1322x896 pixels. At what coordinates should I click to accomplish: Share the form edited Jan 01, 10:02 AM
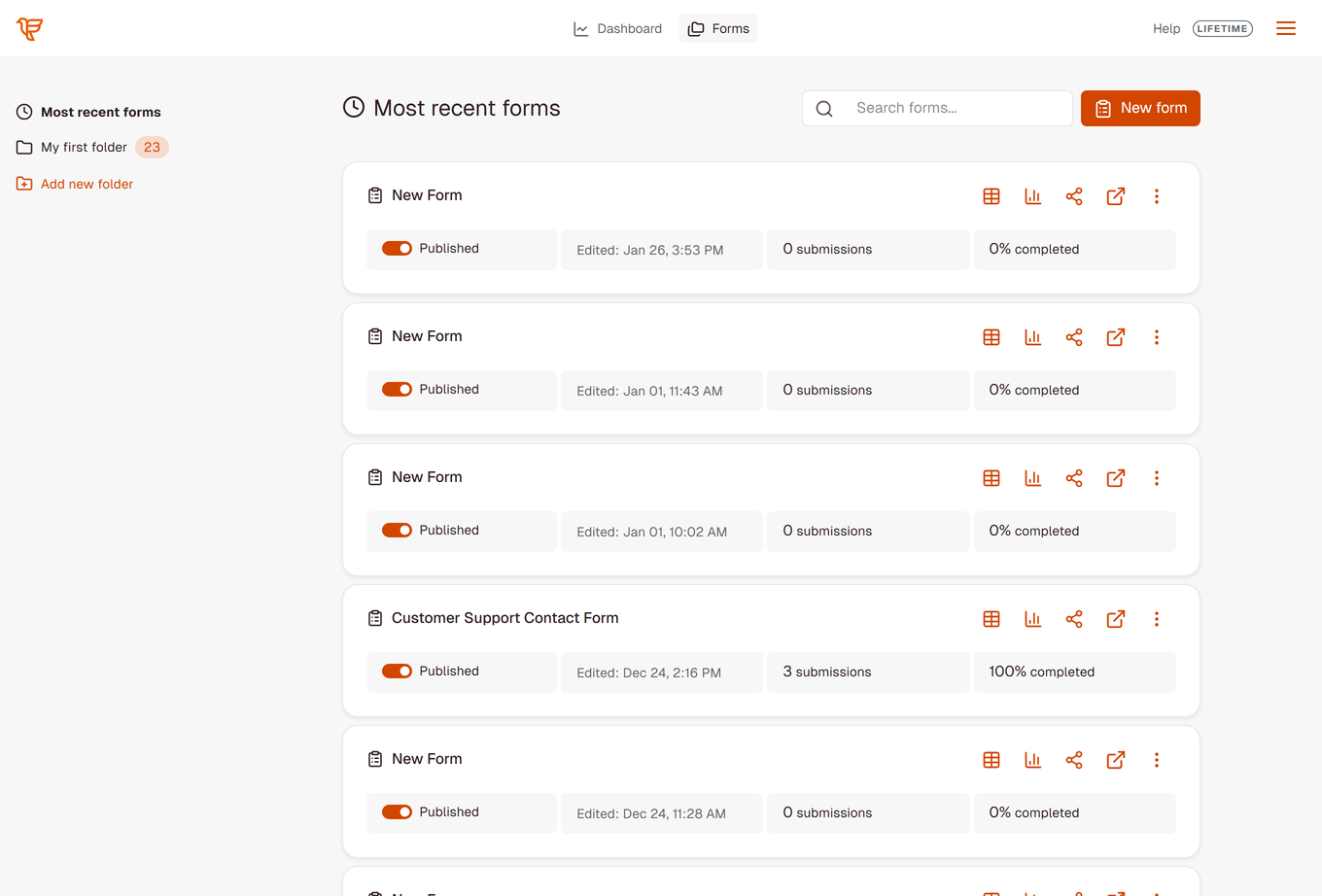(1074, 478)
